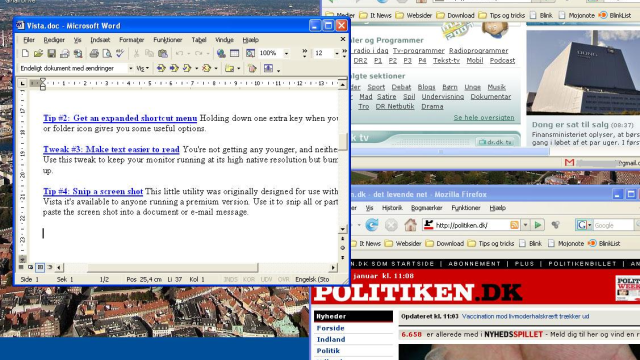Click the 'Se hele oversigten' link
640x360 pixels.
point(484,118)
